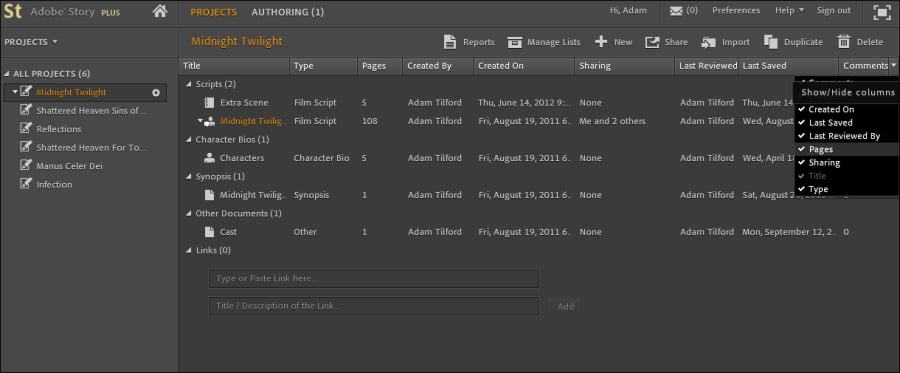900x373 pixels.
Task: Collapse the ALL PROJECTS tree
Action: point(7,74)
